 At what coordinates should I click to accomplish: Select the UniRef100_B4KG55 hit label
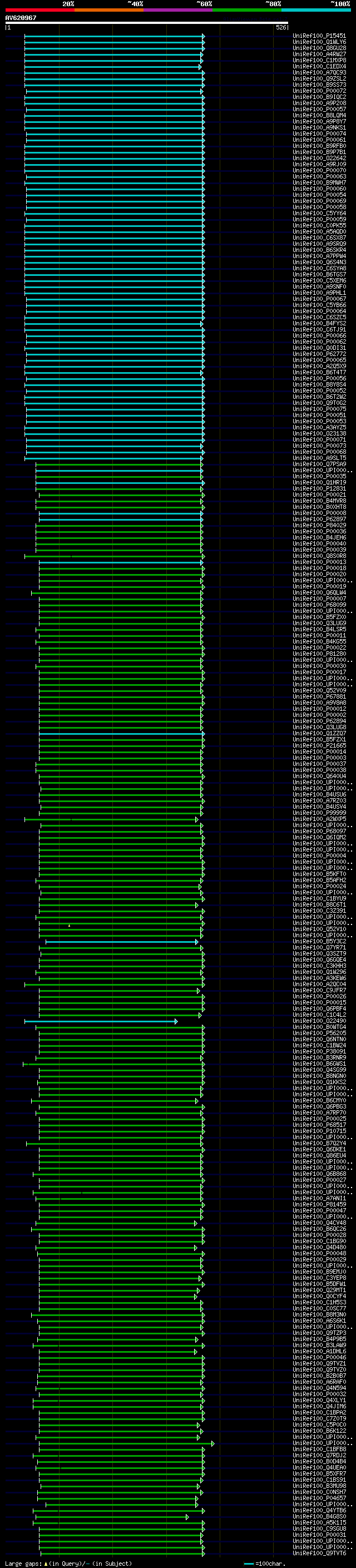(x=319, y=641)
